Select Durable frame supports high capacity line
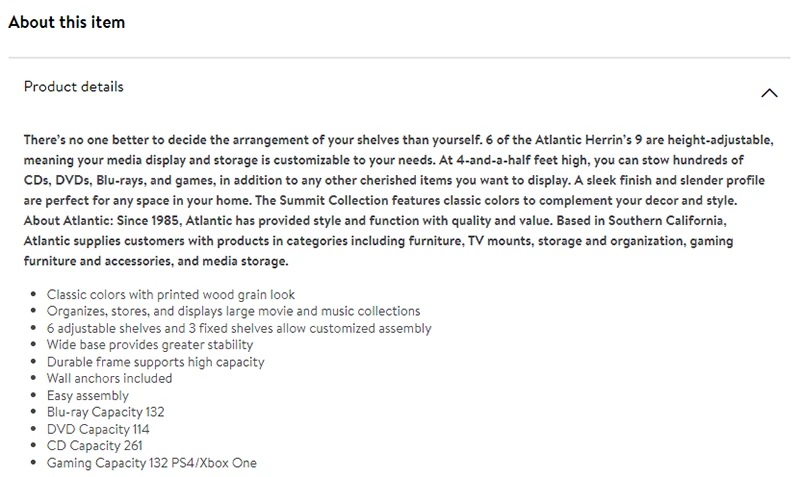Screen dimensions: 800x477 pyautogui.click(x=156, y=362)
